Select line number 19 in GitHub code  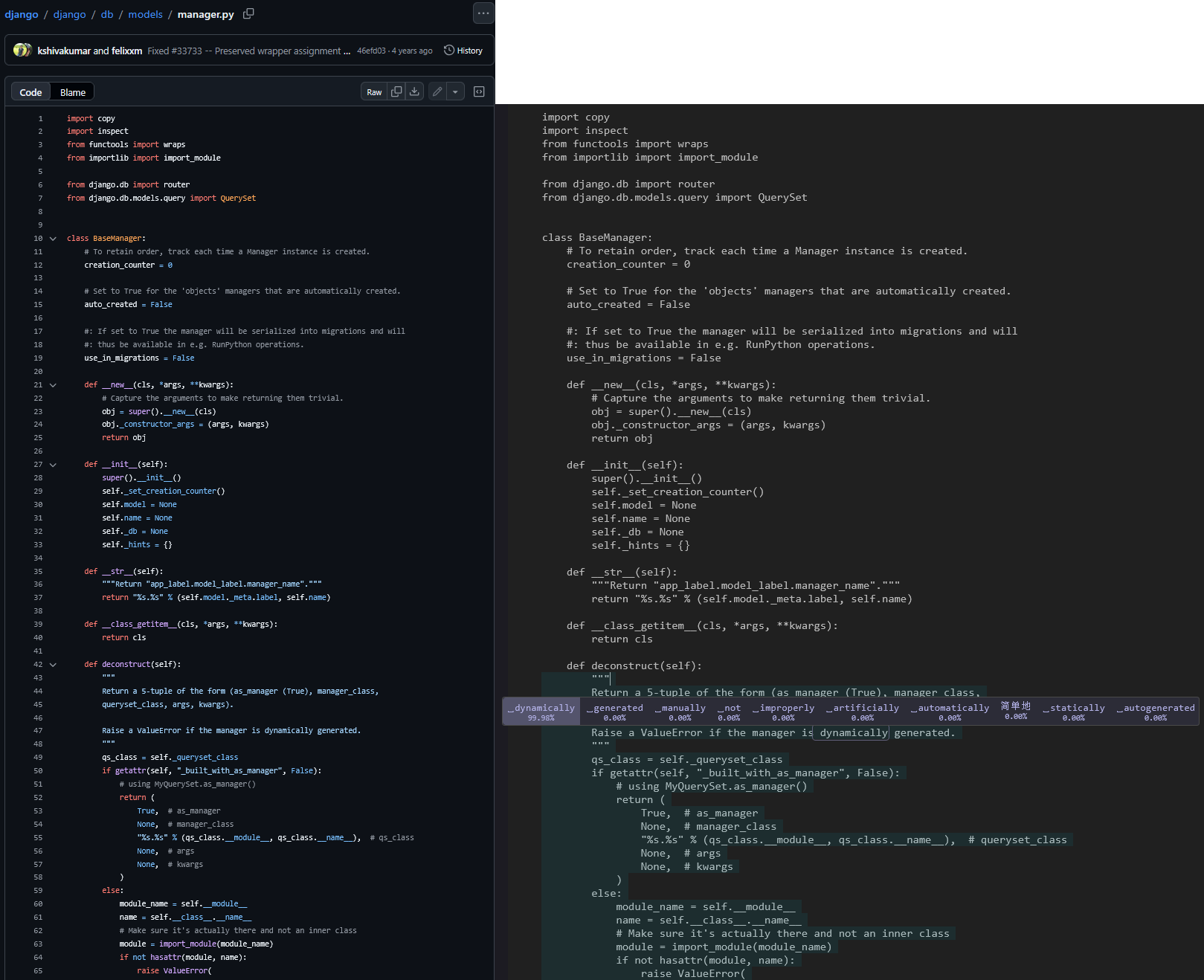point(38,358)
